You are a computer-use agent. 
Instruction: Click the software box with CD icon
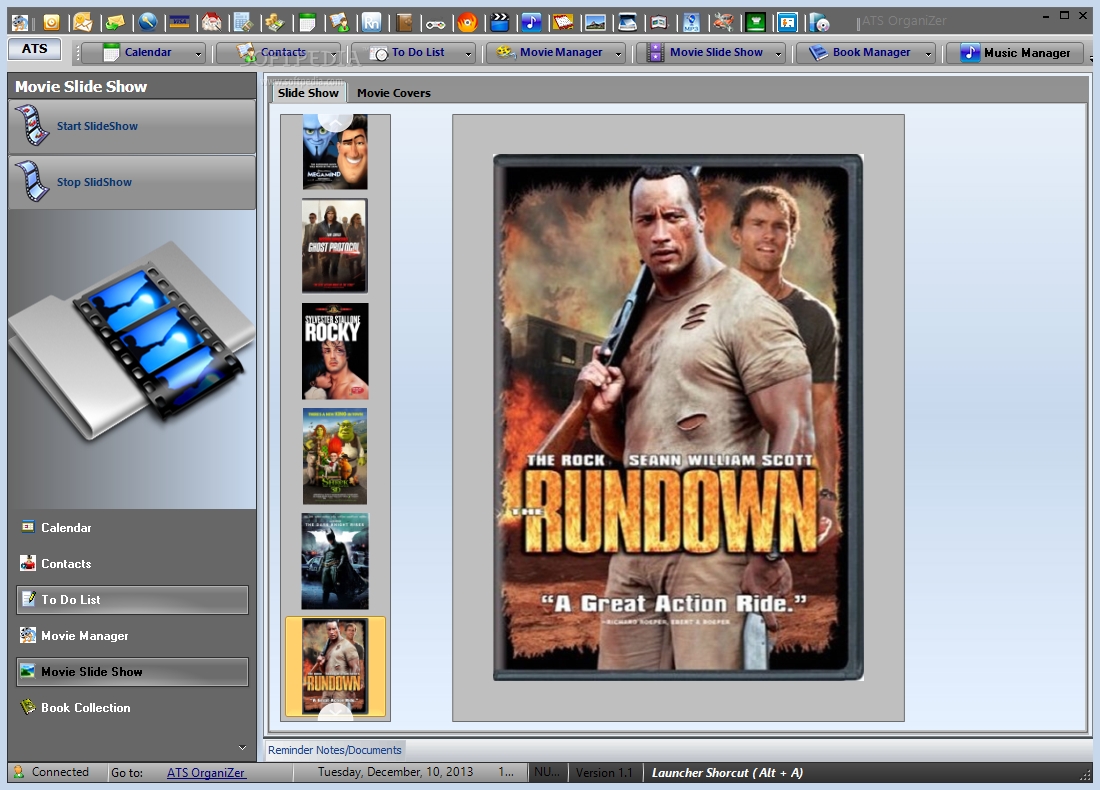pos(819,22)
